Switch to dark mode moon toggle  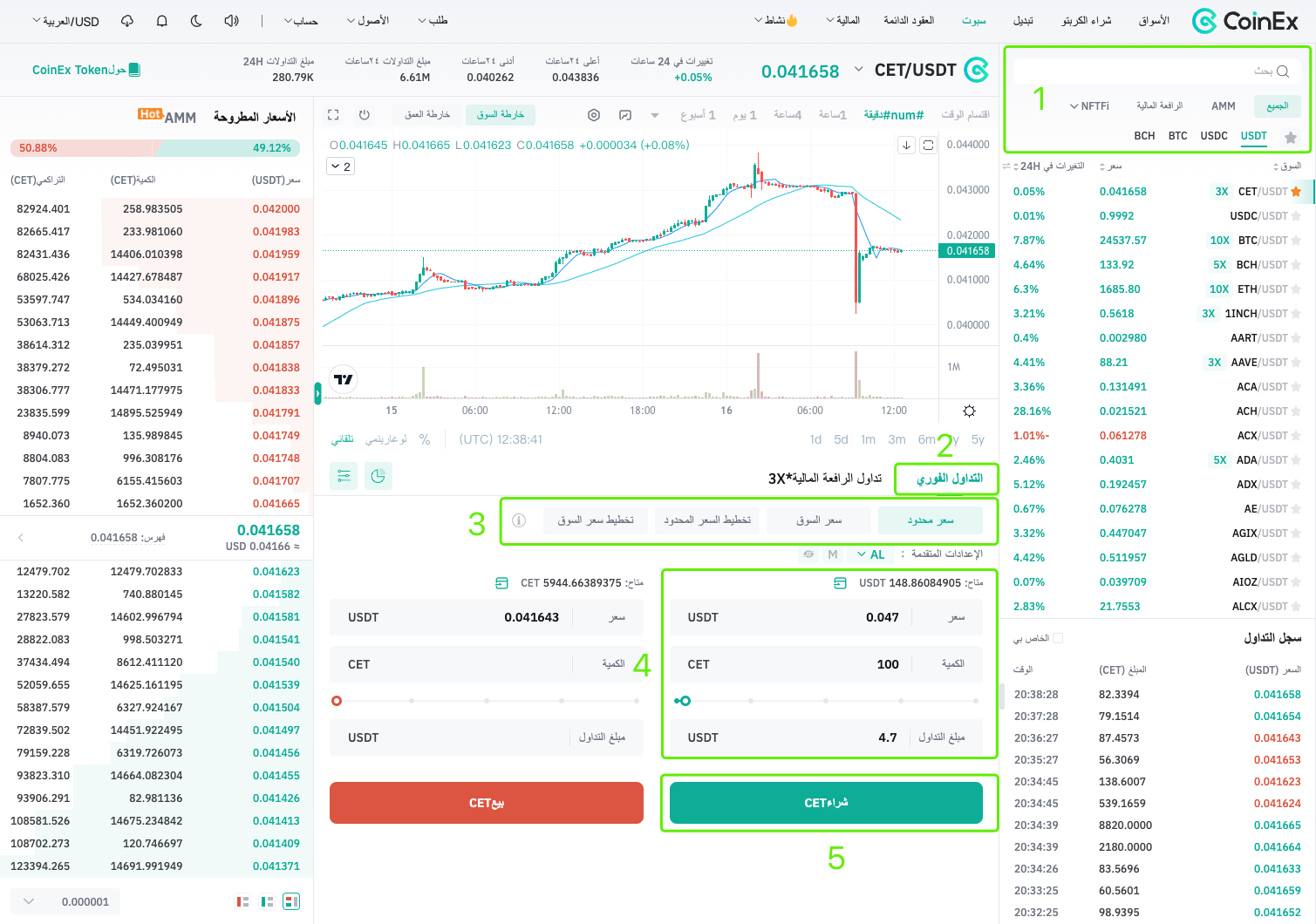[x=196, y=21]
